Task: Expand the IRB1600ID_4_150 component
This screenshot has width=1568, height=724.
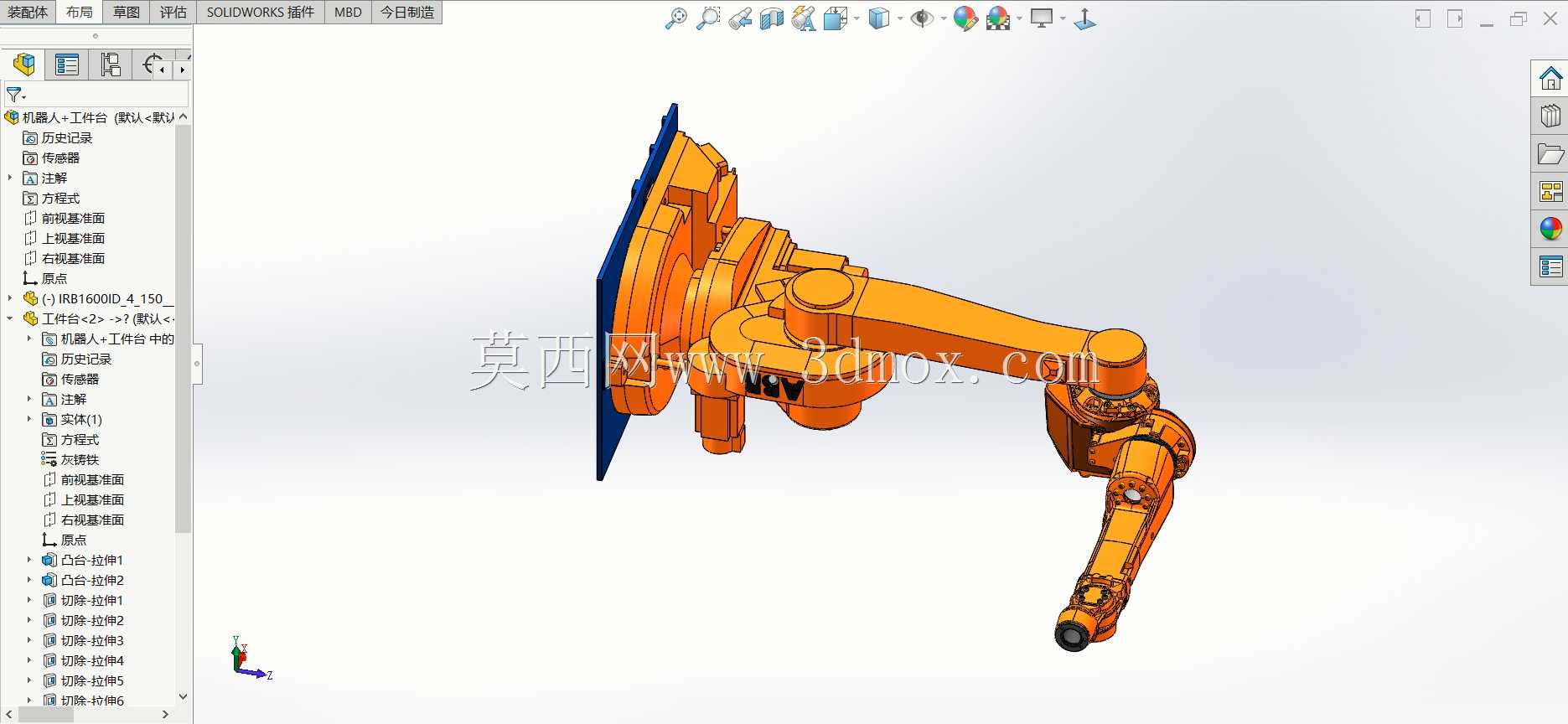Action: (x=10, y=298)
